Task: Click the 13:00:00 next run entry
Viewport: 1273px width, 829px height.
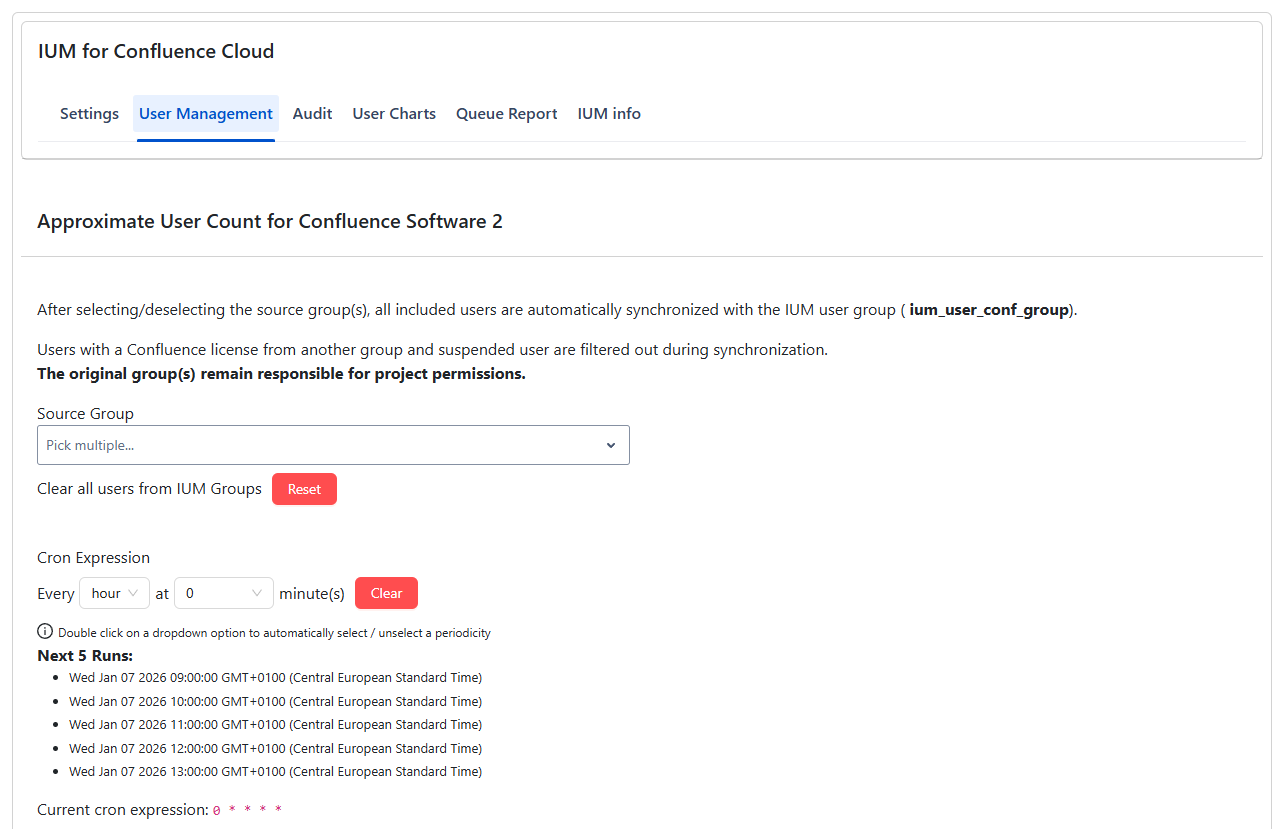Action: [275, 772]
